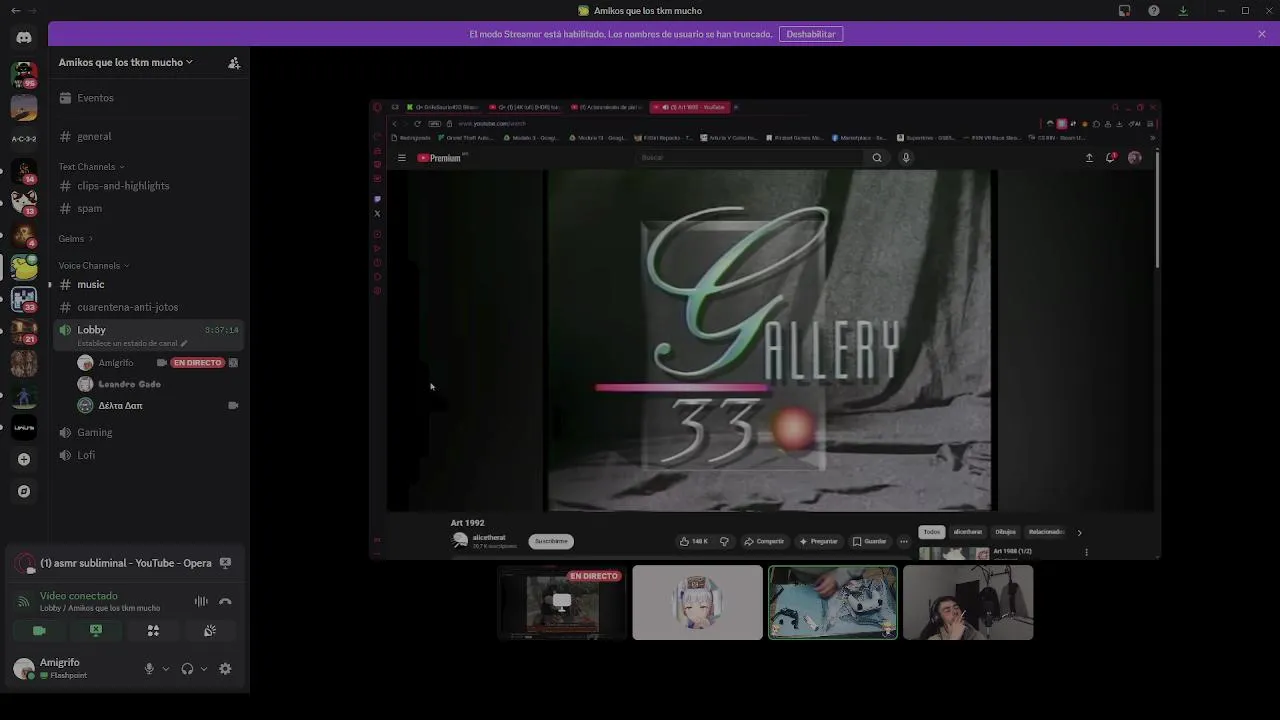Toggle screen share green button
Viewport: 1280px width, 720px height.
coord(96,631)
